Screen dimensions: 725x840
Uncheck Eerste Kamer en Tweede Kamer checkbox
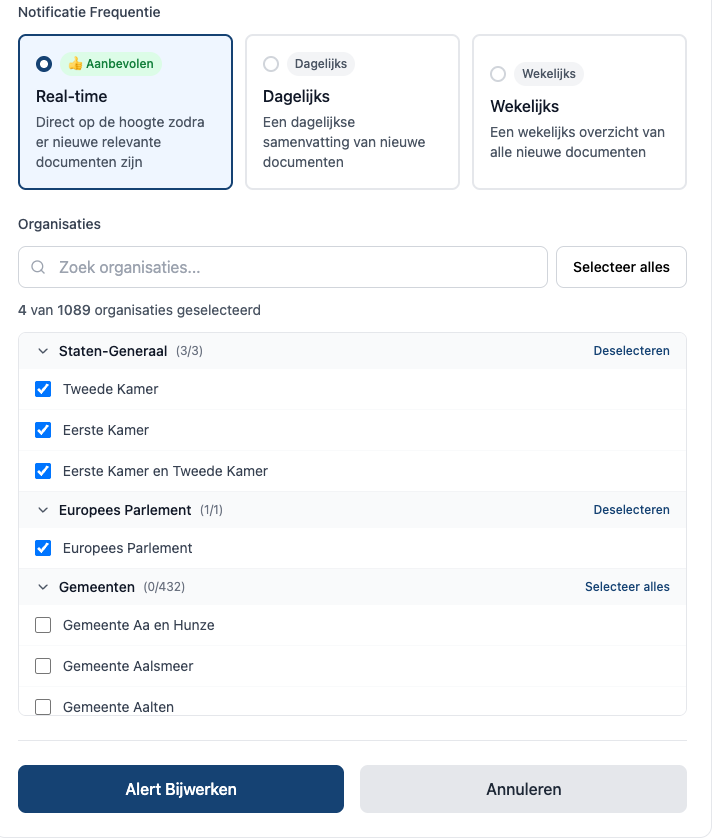(43, 471)
